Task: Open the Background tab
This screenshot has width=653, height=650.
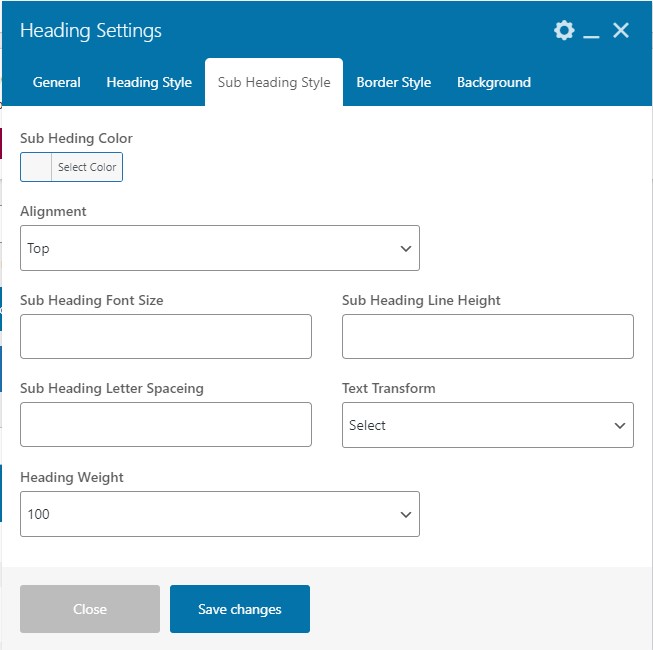Action: tap(494, 82)
